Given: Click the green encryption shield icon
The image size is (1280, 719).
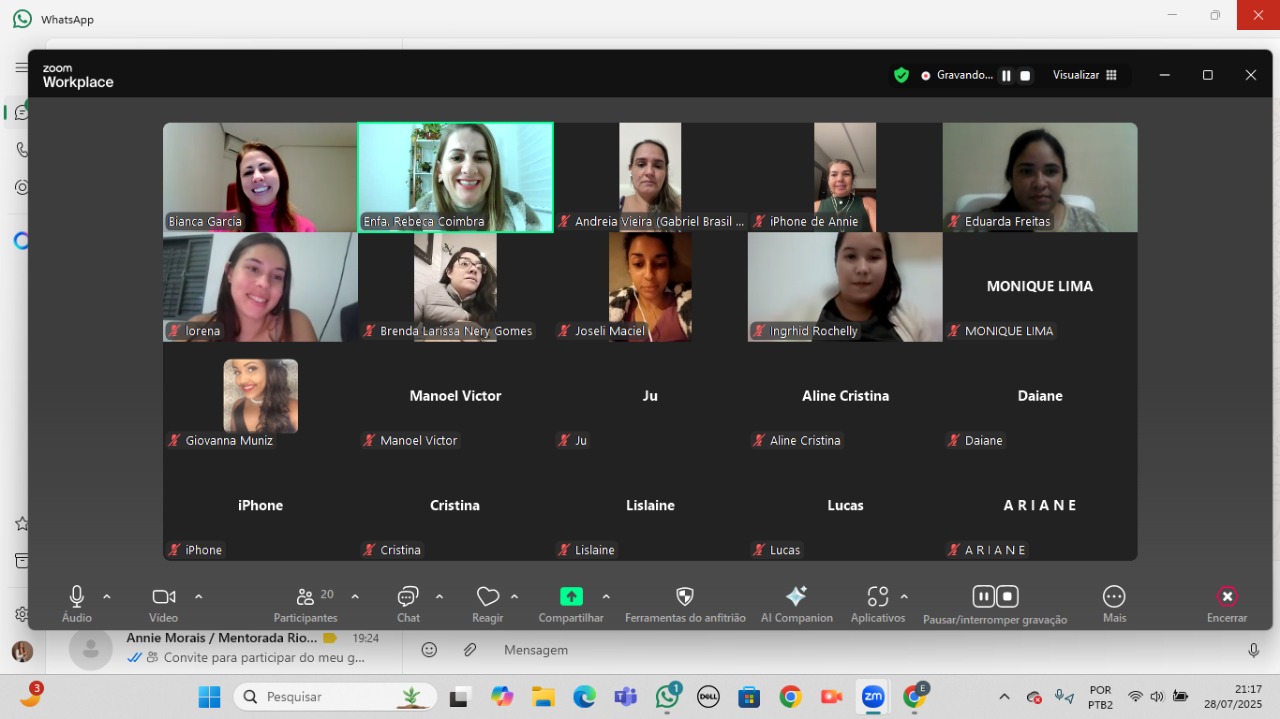Looking at the screenshot, I should (901, 75).
